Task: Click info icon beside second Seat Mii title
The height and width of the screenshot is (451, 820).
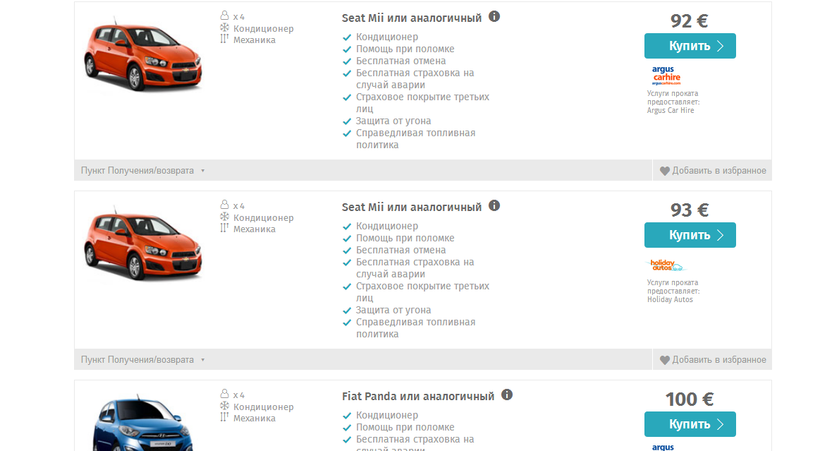Action: [x=495, y=206]
